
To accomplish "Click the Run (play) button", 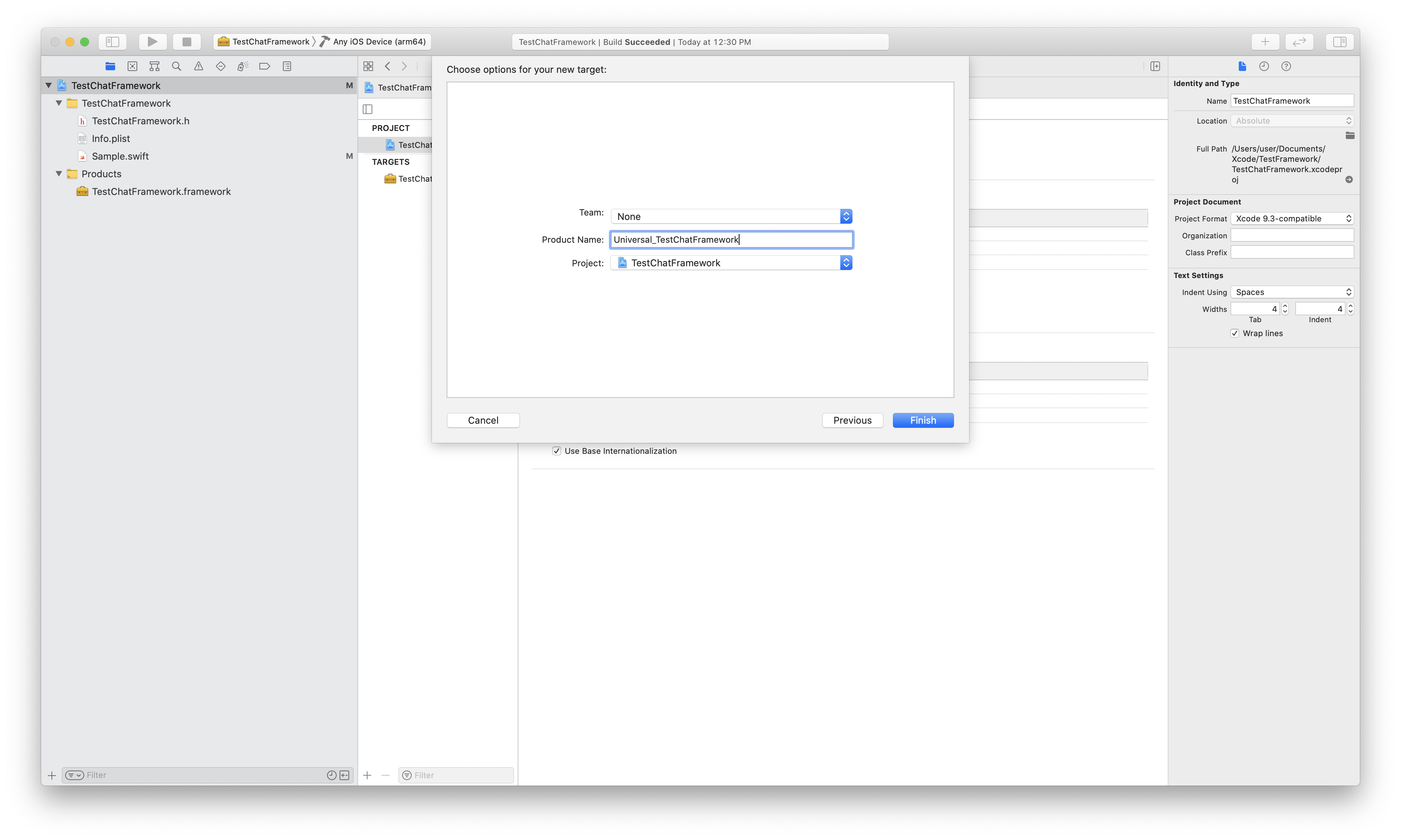I will pyautogui.click(x=152, y=41).
